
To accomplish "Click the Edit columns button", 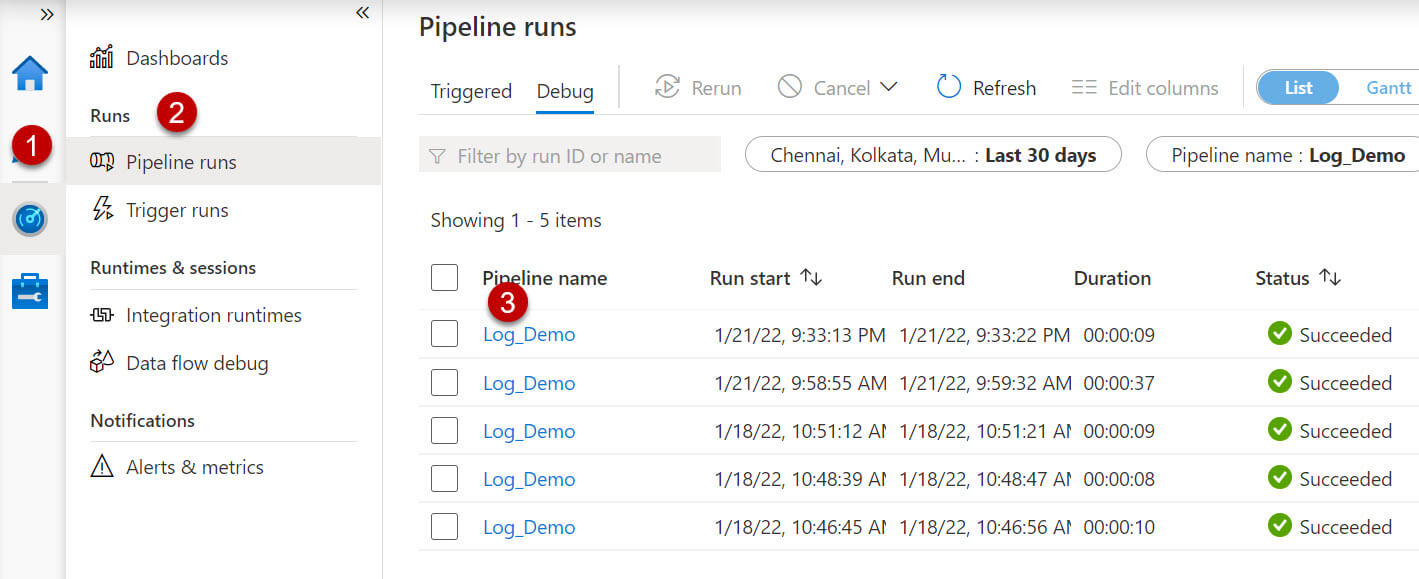I will (x=1145, y=88).
